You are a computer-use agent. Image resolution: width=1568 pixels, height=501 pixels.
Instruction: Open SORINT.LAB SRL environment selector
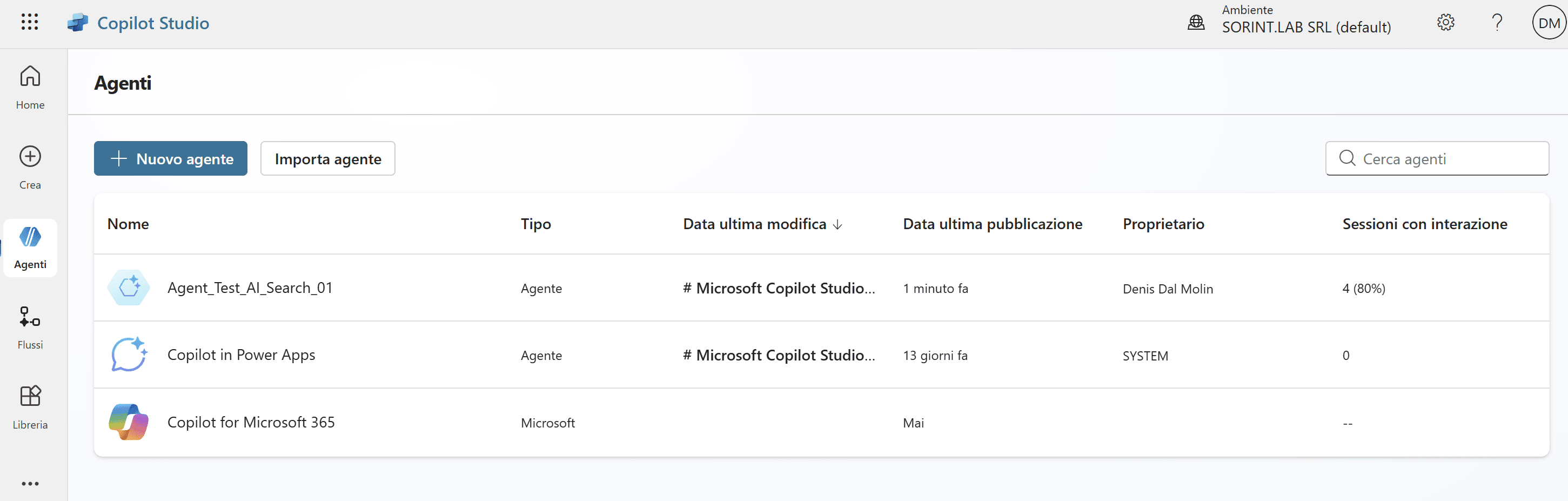coord(1305,19)
